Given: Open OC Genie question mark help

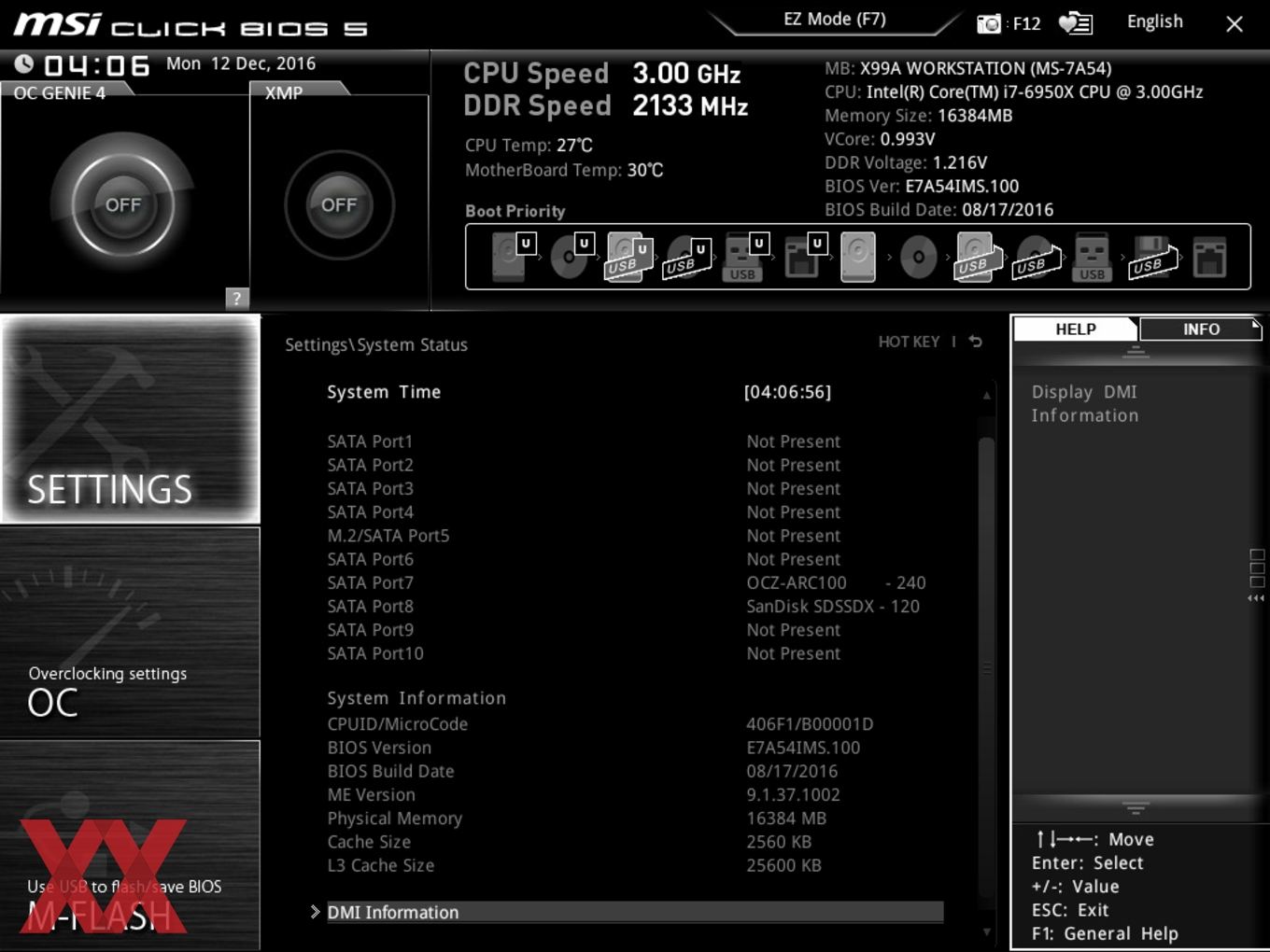Looking at the screenshot, I should point(237,298).
